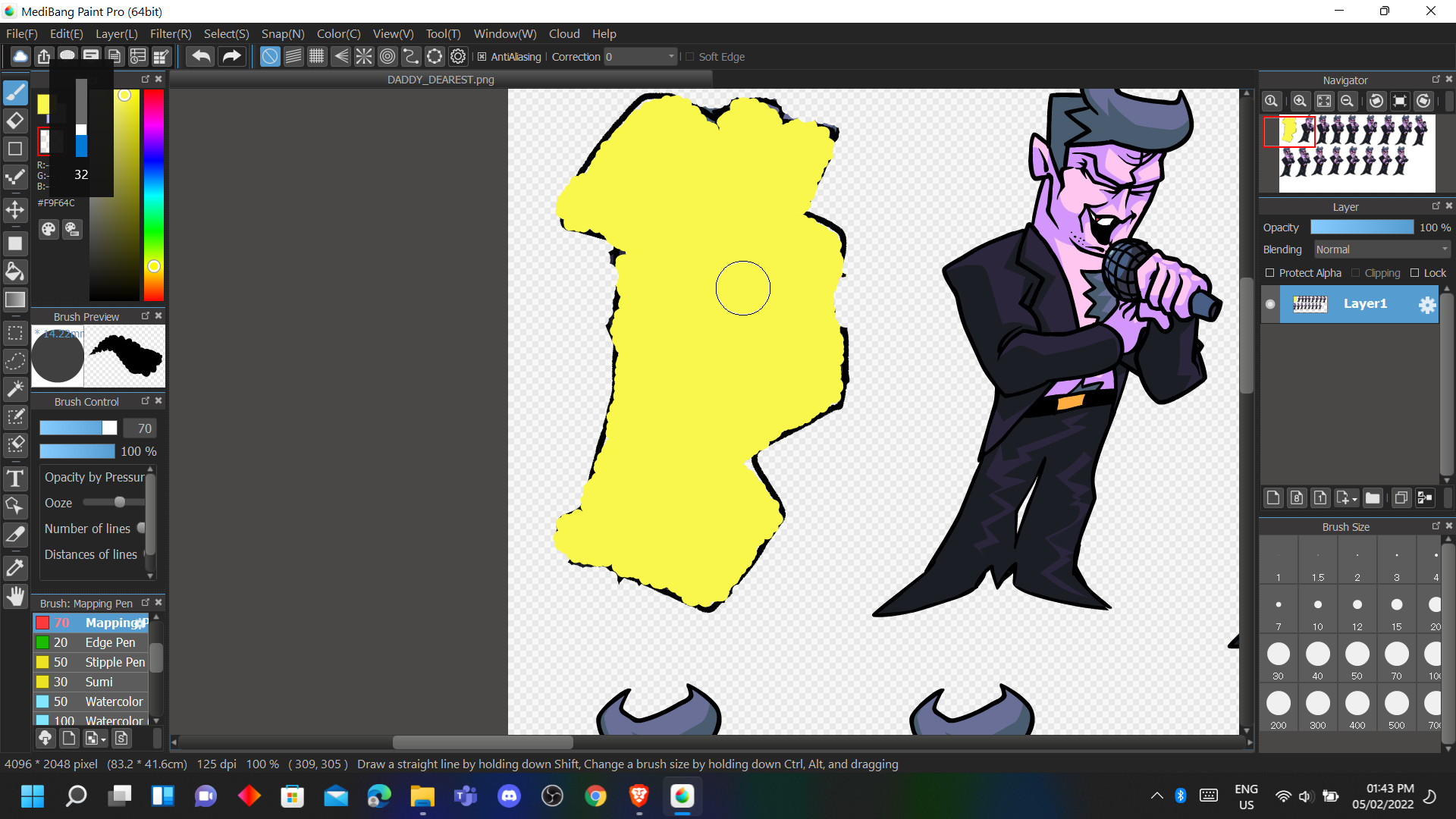Select the Fill bucket tool
This screenshot has height=819, width=1456.
[15, 271]
